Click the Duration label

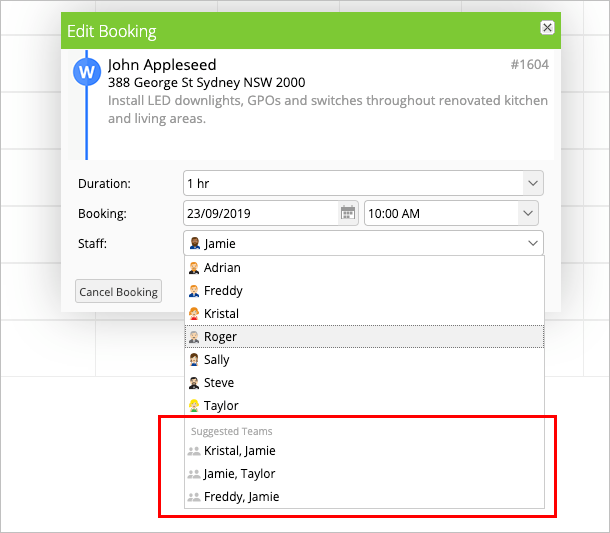click(104, 184)
